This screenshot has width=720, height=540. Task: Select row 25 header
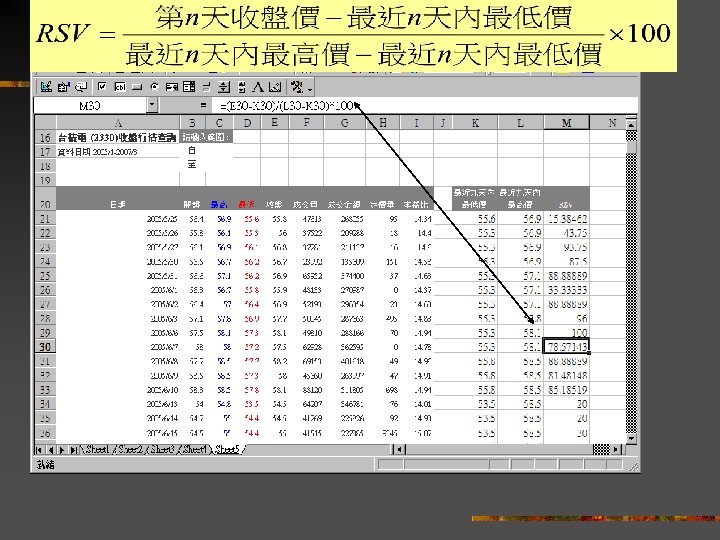45,276
